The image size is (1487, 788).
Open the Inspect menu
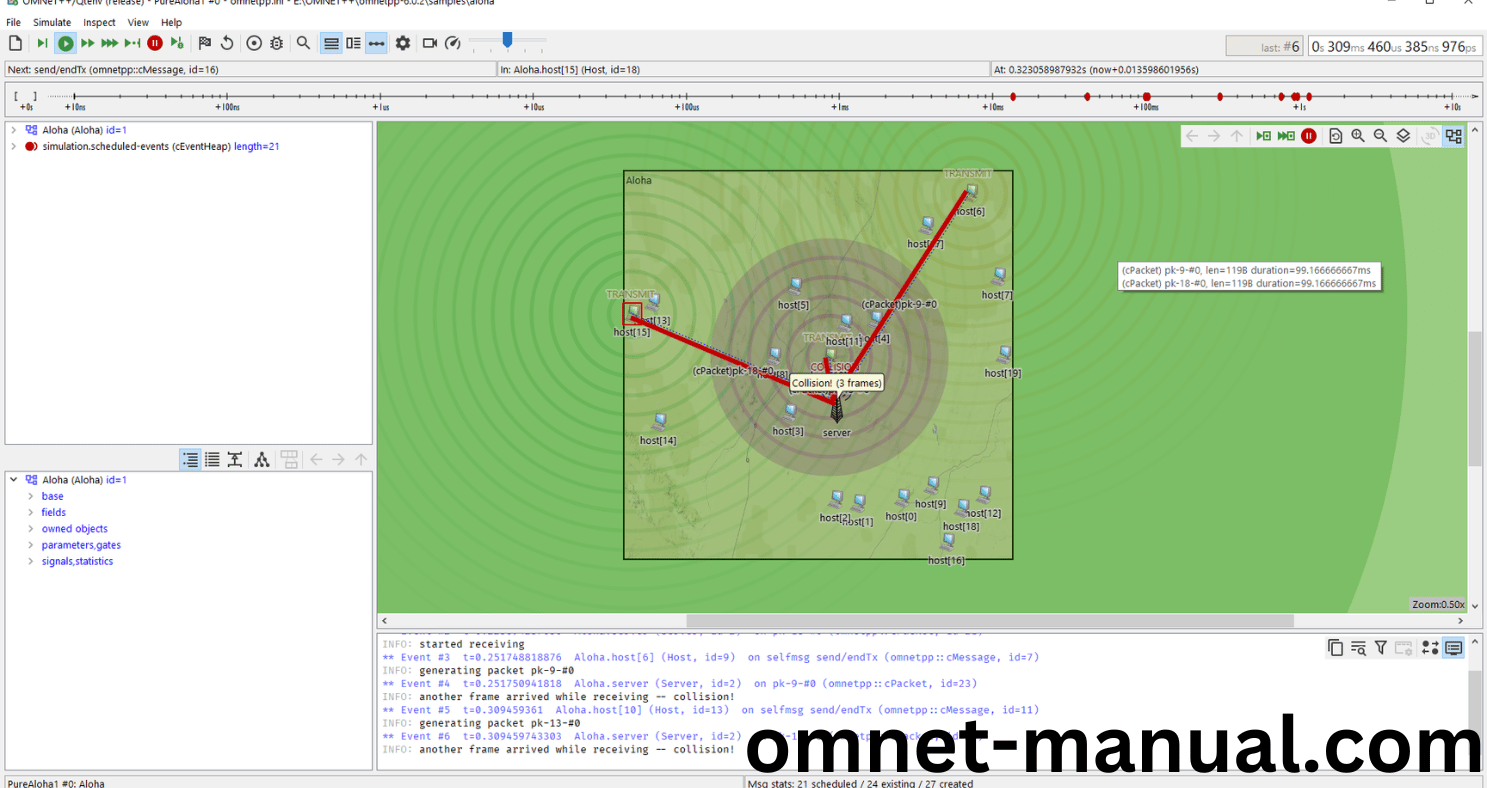(x=99, y=22)
